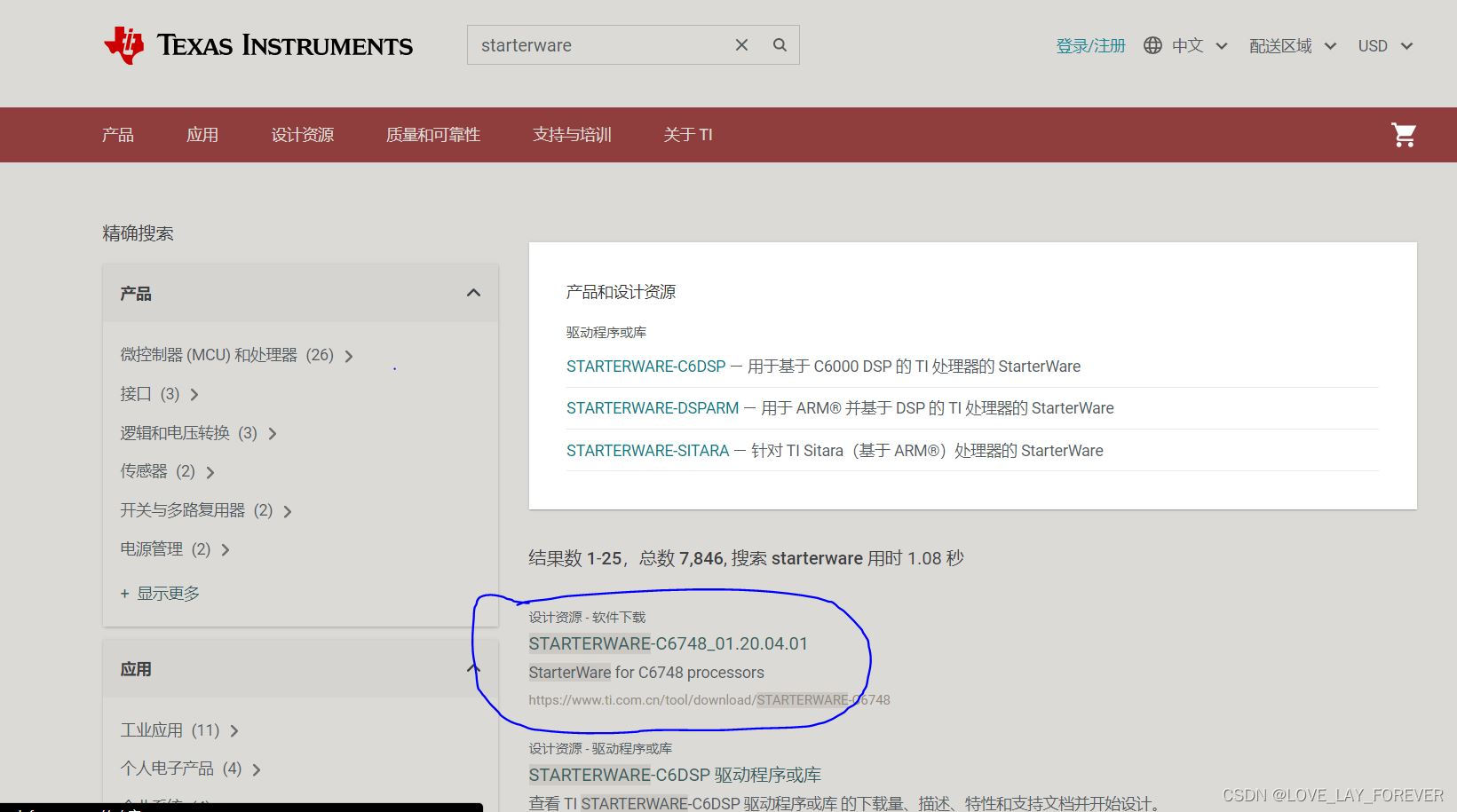Open the STARTERWARE-DSPARM suggested link

[x=653, y=408]
